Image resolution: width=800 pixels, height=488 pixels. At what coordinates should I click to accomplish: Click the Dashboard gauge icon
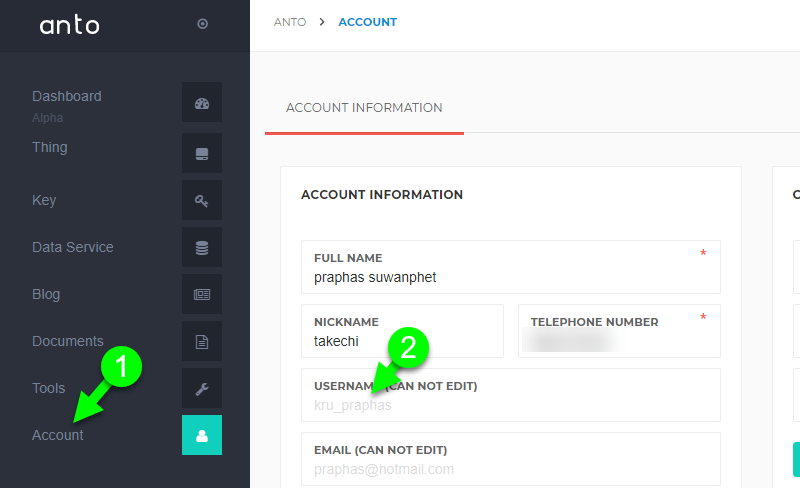pos(202,103)
